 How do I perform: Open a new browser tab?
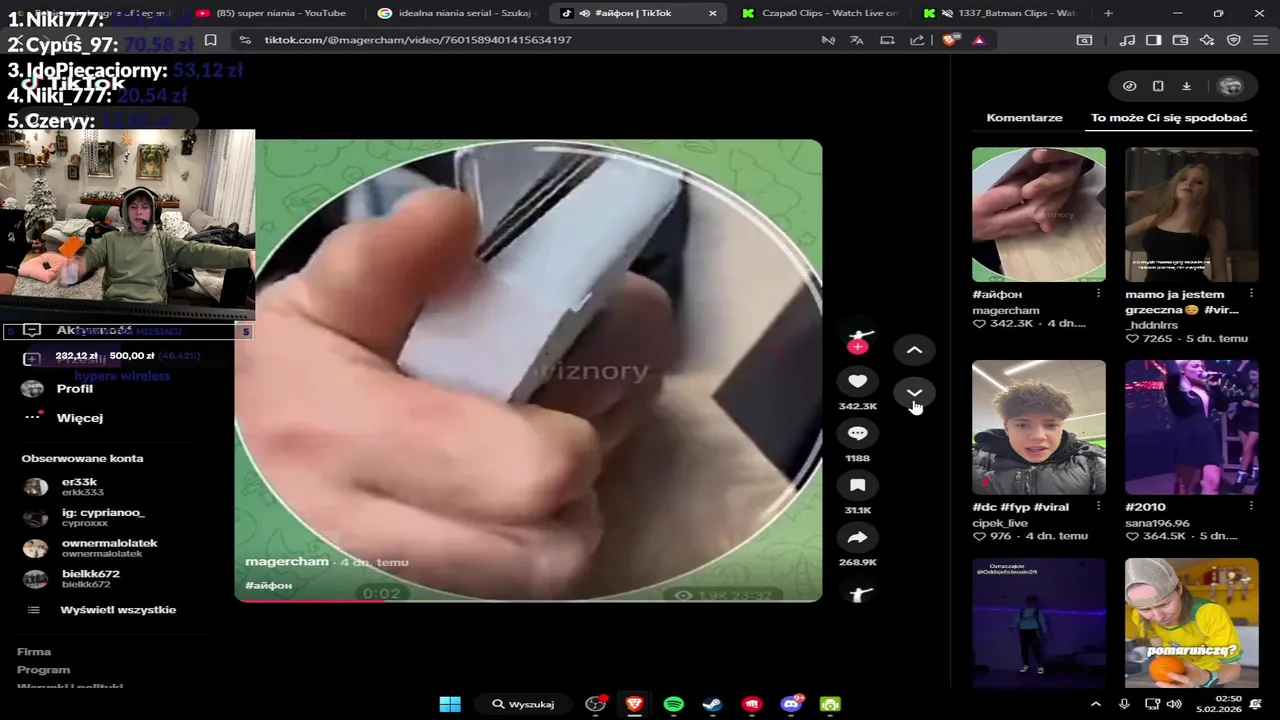pos(1108,13)
